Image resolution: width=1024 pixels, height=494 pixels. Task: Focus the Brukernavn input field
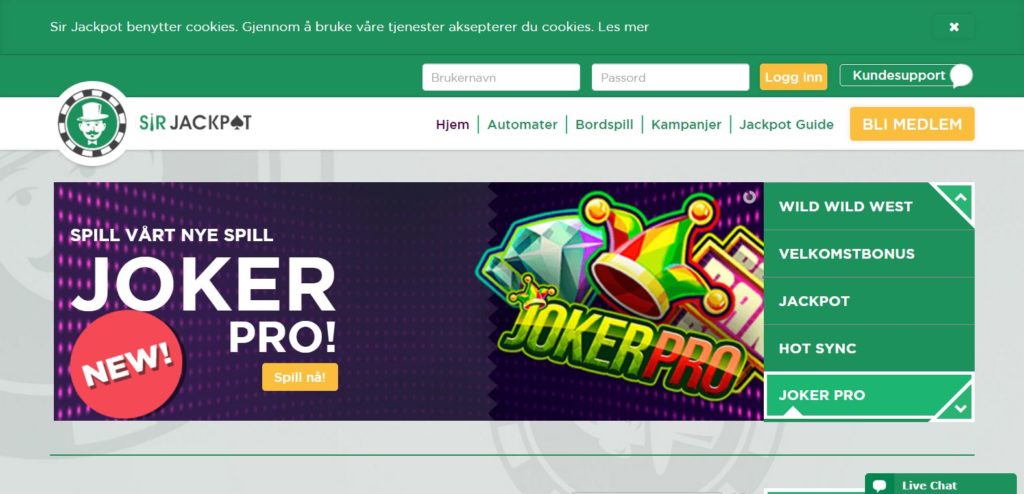click(x=501, y=77)
